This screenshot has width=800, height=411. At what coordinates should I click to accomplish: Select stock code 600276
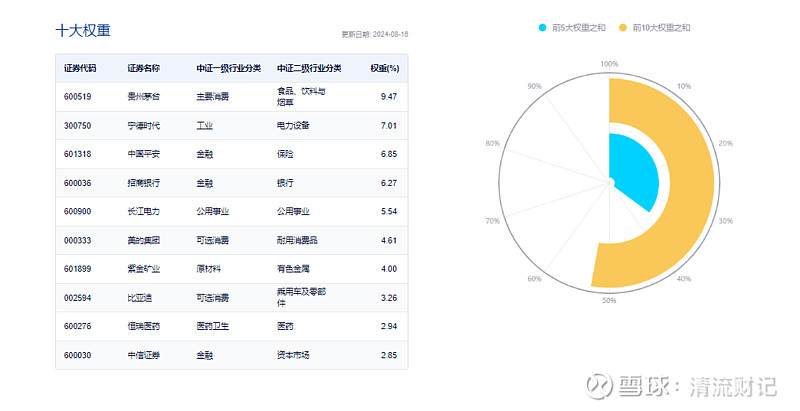point(78,326)
